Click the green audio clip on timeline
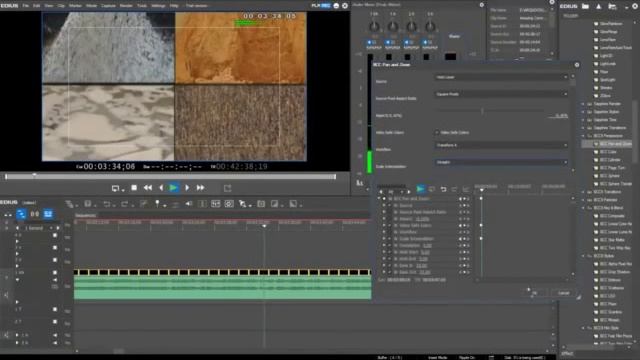 [x=222, y=288]
